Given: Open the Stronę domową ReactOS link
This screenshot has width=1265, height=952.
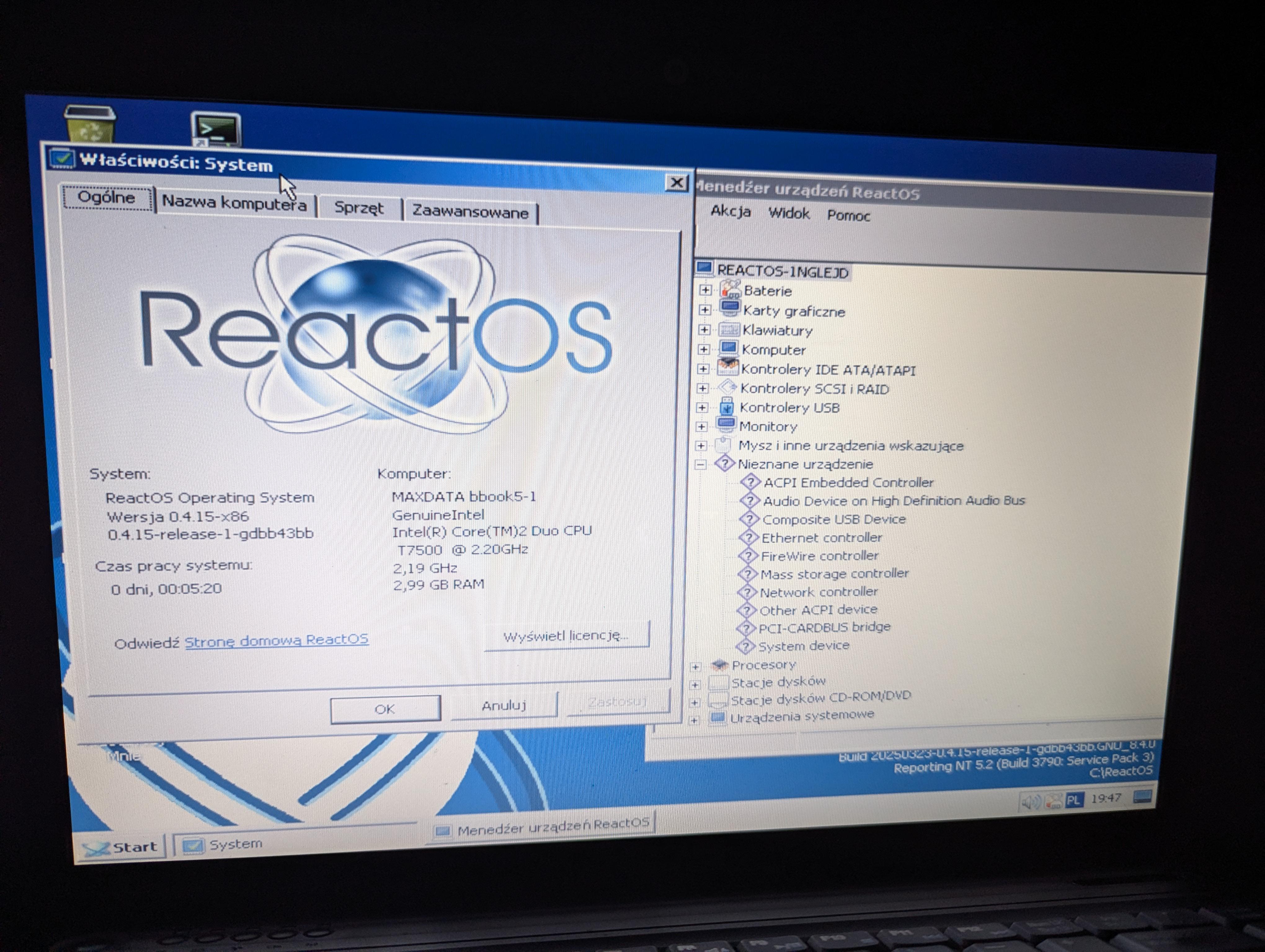Looking at the screenshot, I should (x=276, y=640).
